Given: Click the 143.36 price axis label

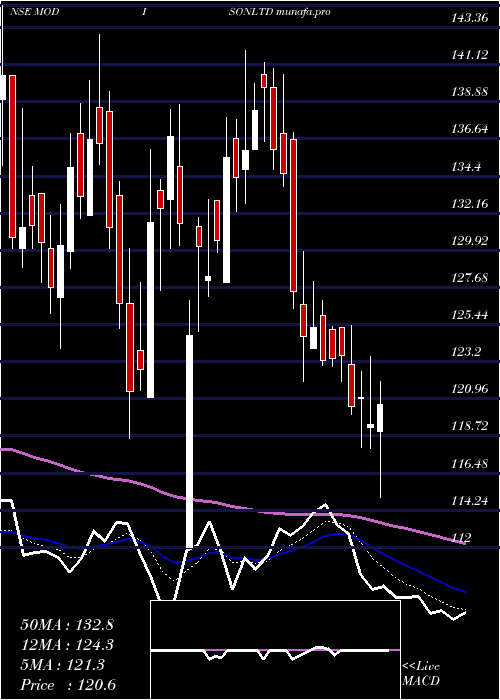Looking at the screenshot, I should (469, 18).
